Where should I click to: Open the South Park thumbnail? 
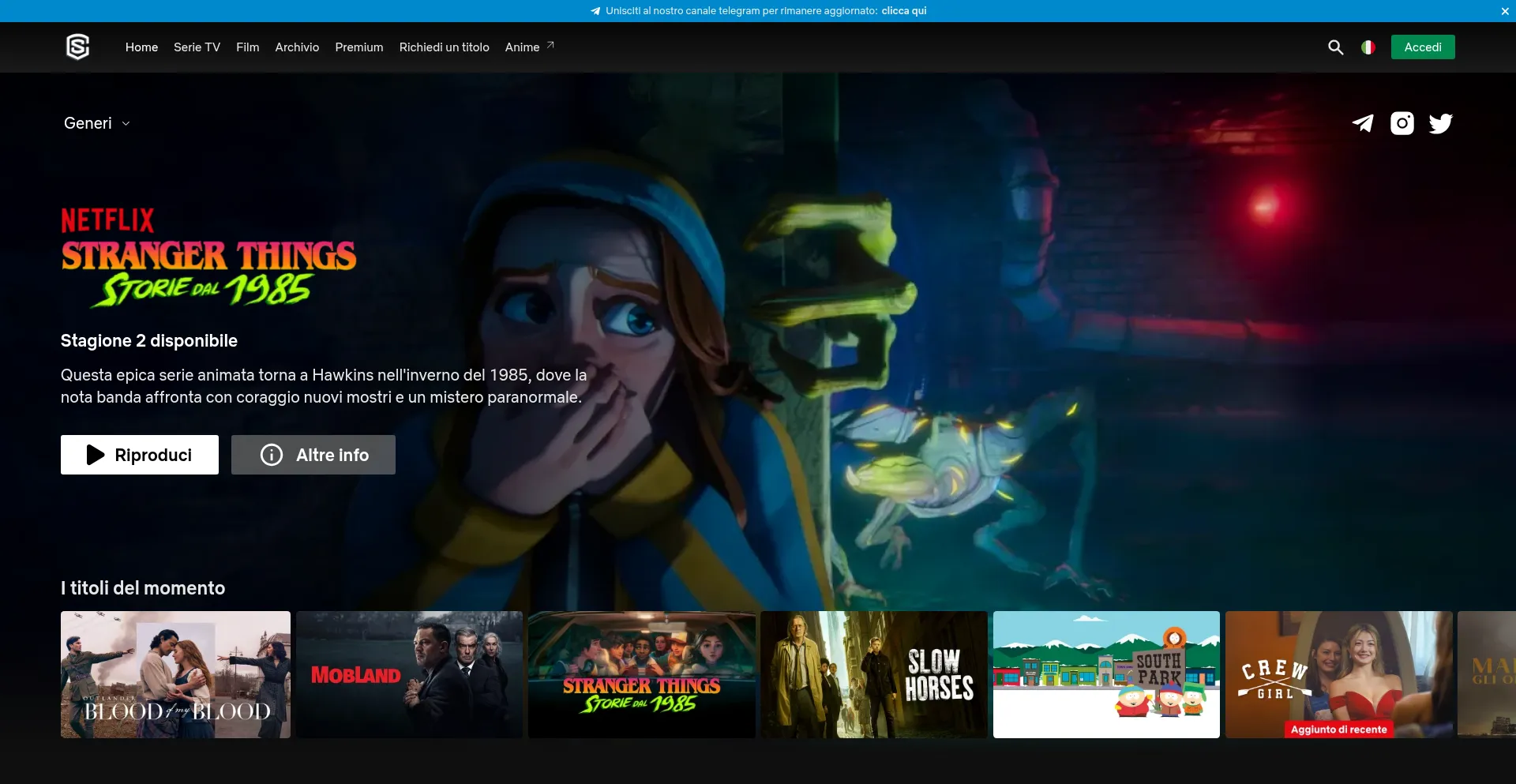[x=1106, y=674]
